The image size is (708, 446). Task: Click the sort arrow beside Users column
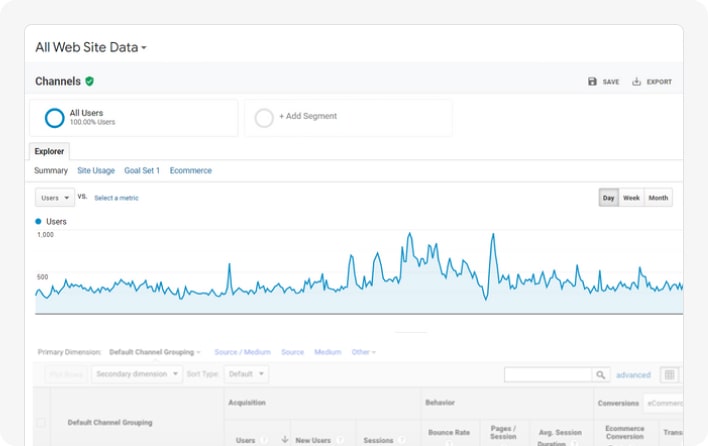[284, 439]
